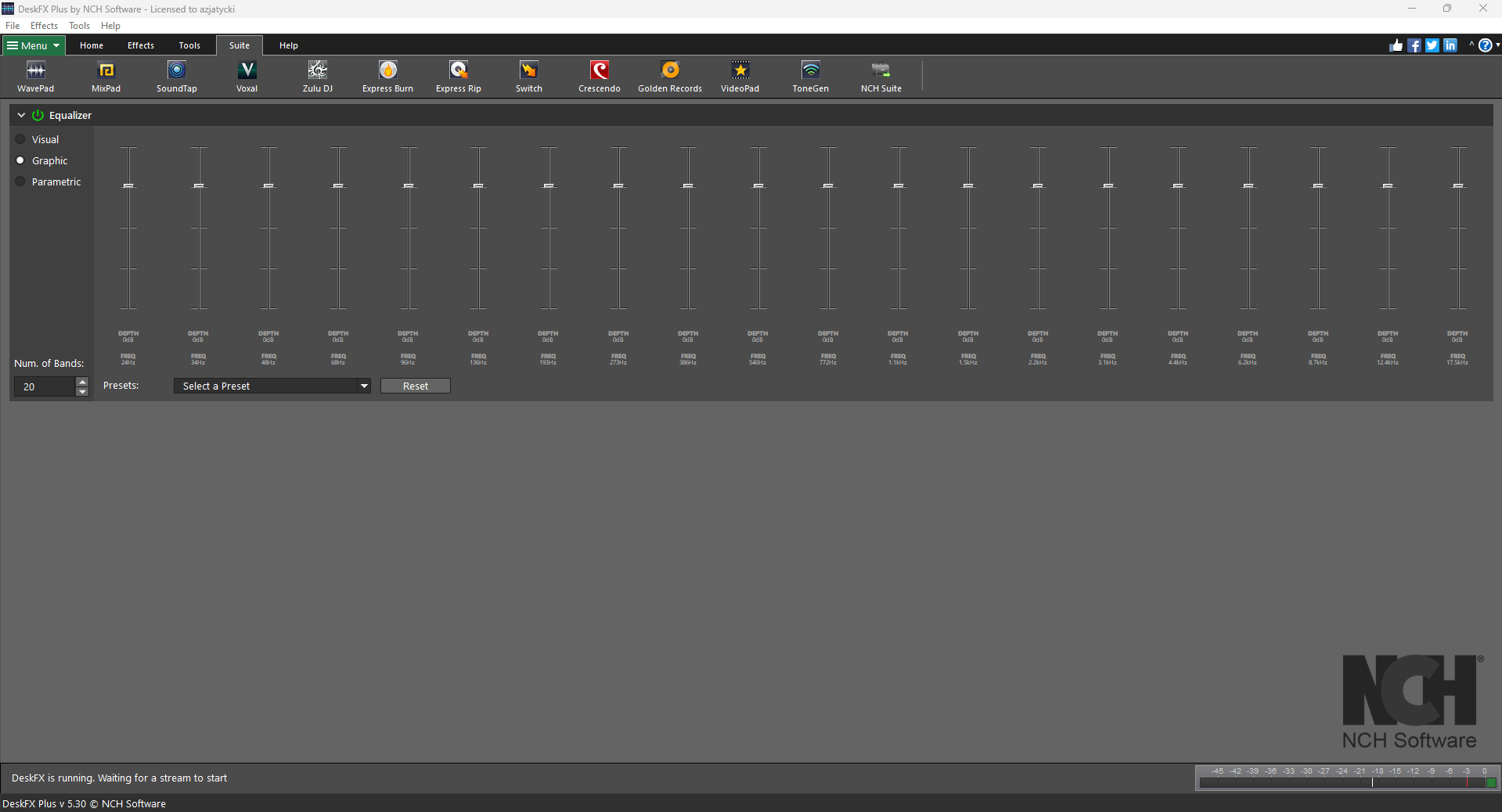
Task: Click the thumbs-up like icon
Action: tap(1396, 45)
